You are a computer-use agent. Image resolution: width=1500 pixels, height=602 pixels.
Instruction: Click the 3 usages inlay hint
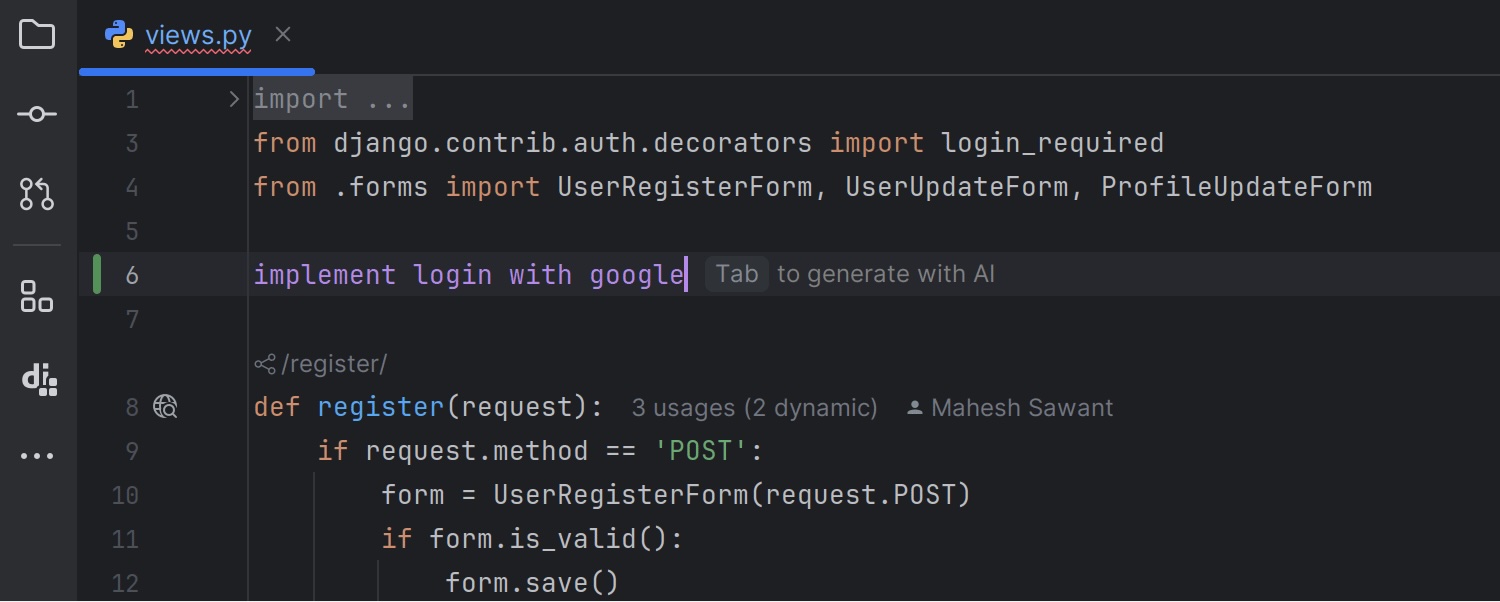754,407
